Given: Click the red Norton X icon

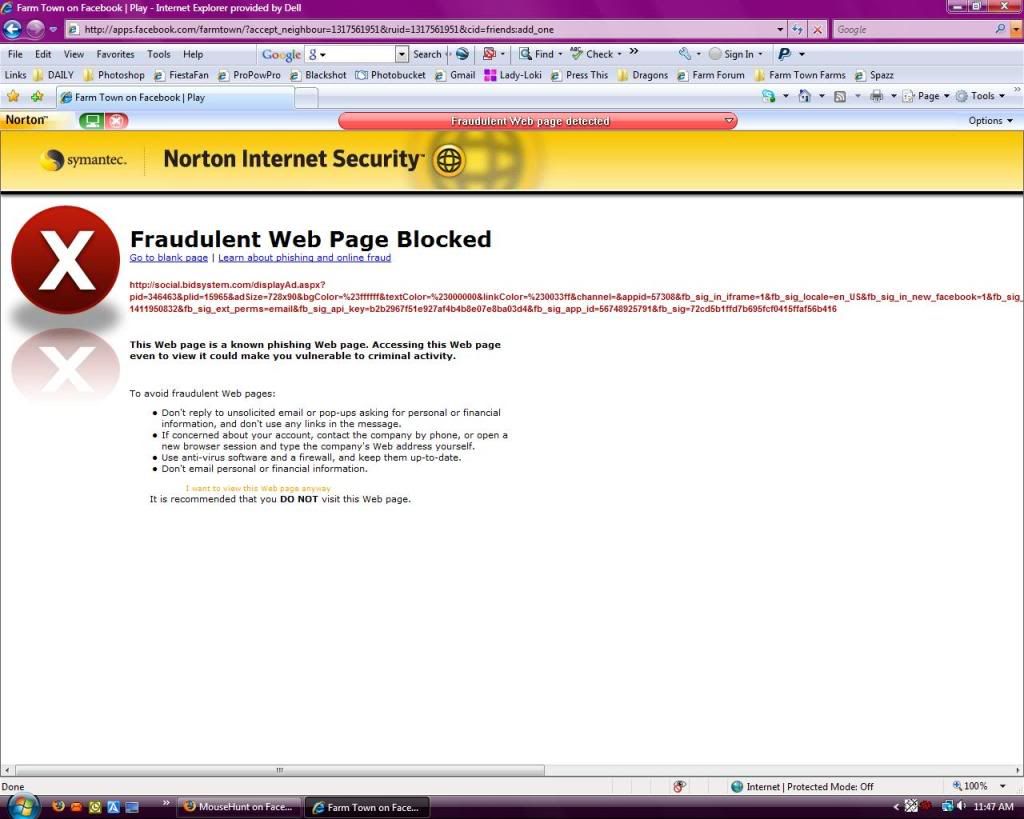Looking at the screenshot, I should pos(117,121).
